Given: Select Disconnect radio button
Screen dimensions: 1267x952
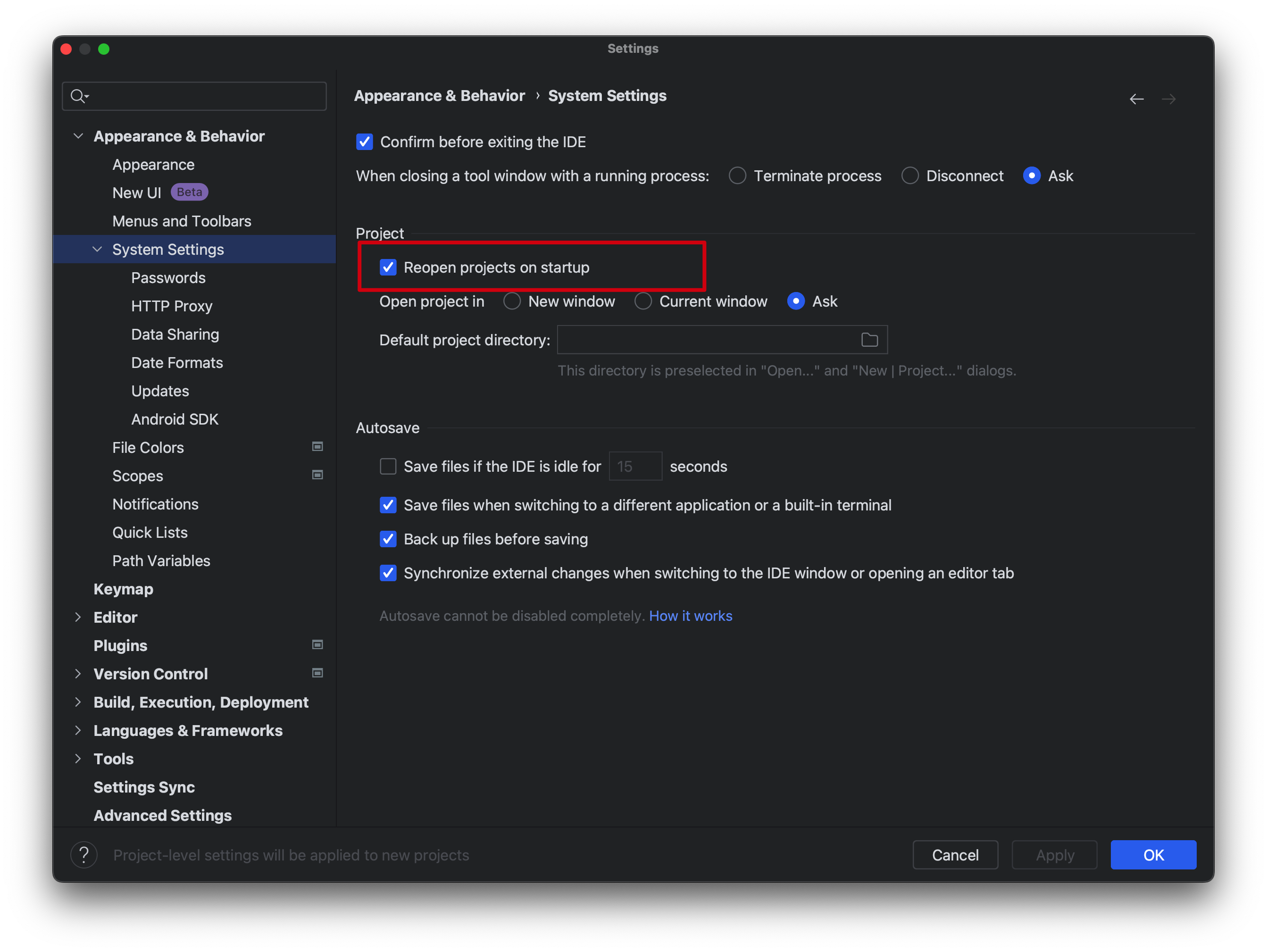Looking at the screenshot, I should pyautogui.click(x=910, y=175).
